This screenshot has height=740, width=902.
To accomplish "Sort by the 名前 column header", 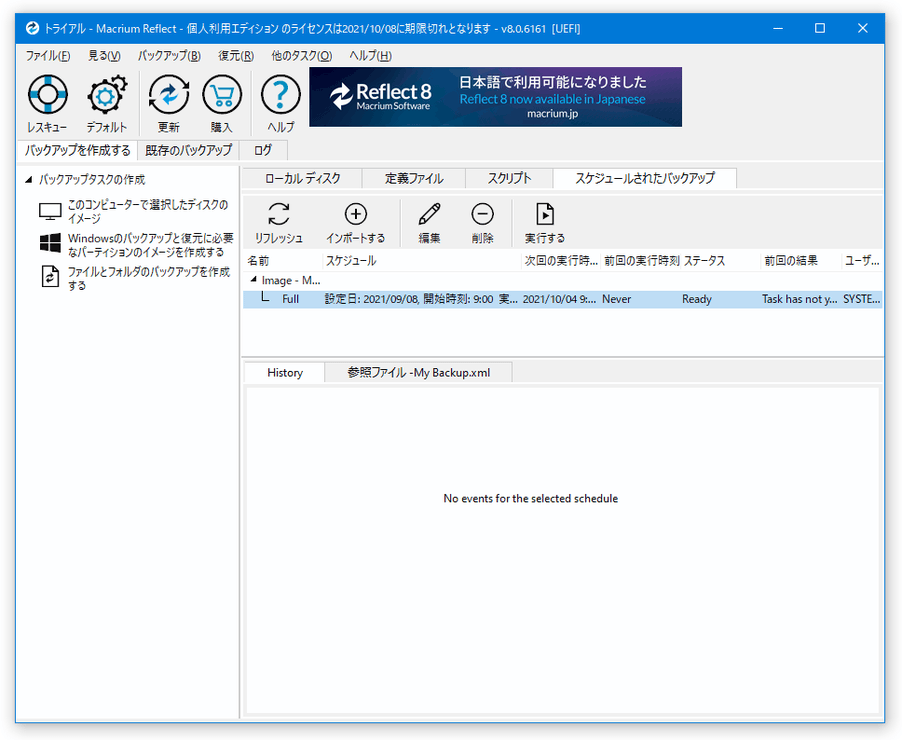I will point(283,261).
